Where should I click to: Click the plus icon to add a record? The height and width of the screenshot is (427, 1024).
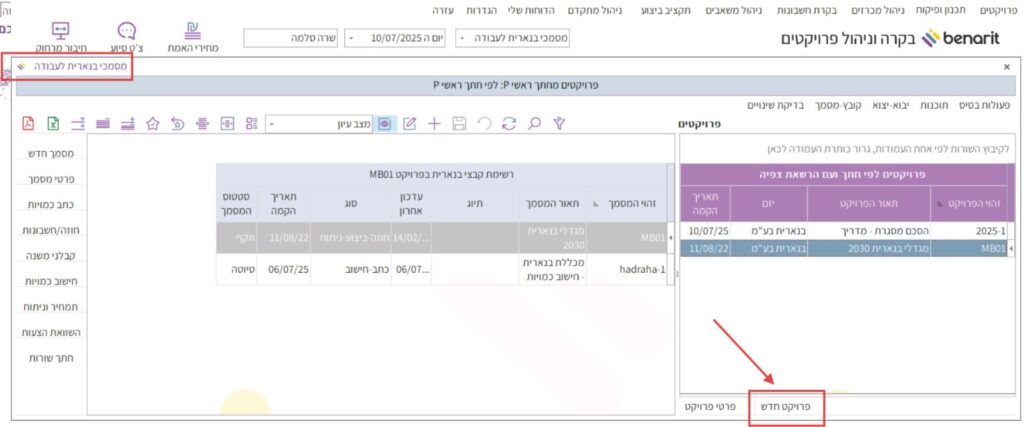click(434, 124)
